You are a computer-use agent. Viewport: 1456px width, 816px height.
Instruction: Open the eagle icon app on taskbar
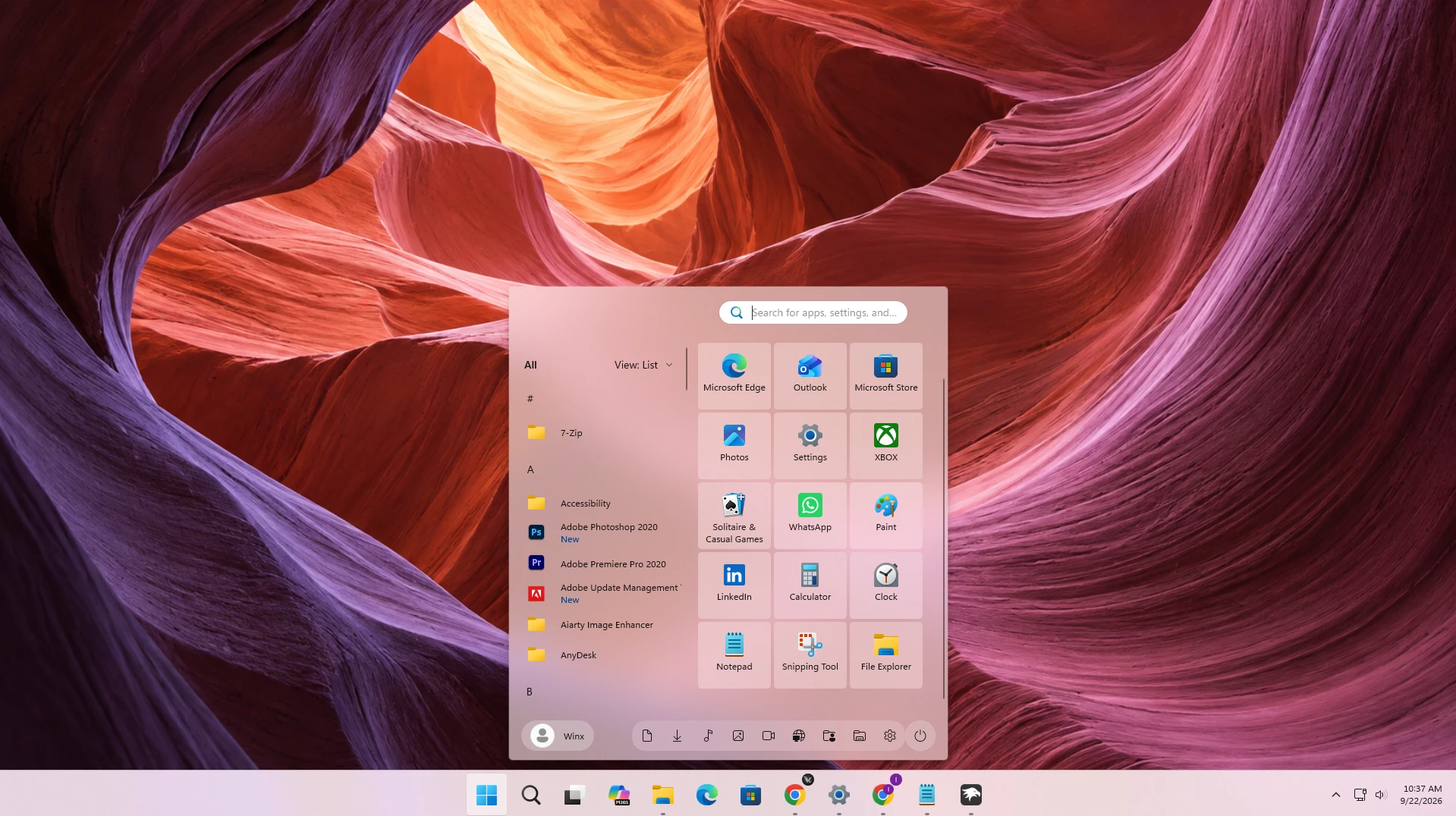(971, 795)
